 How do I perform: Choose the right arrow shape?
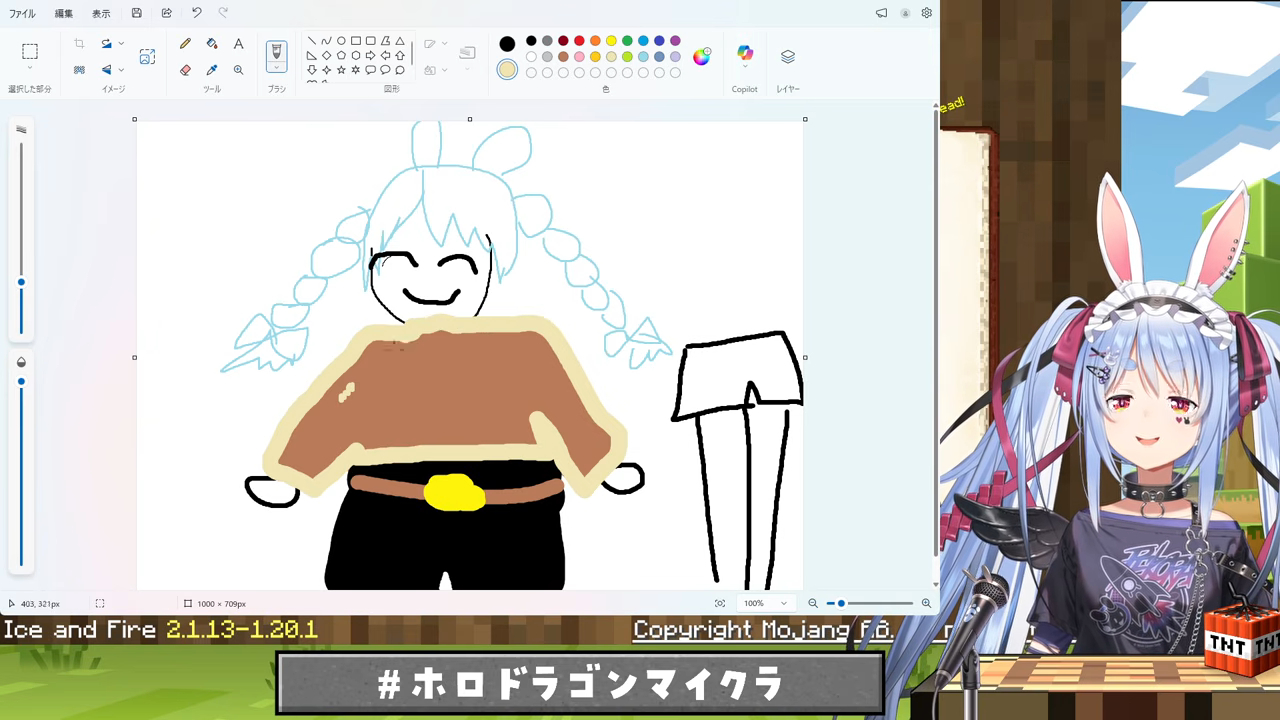click(x=370, y=55)
